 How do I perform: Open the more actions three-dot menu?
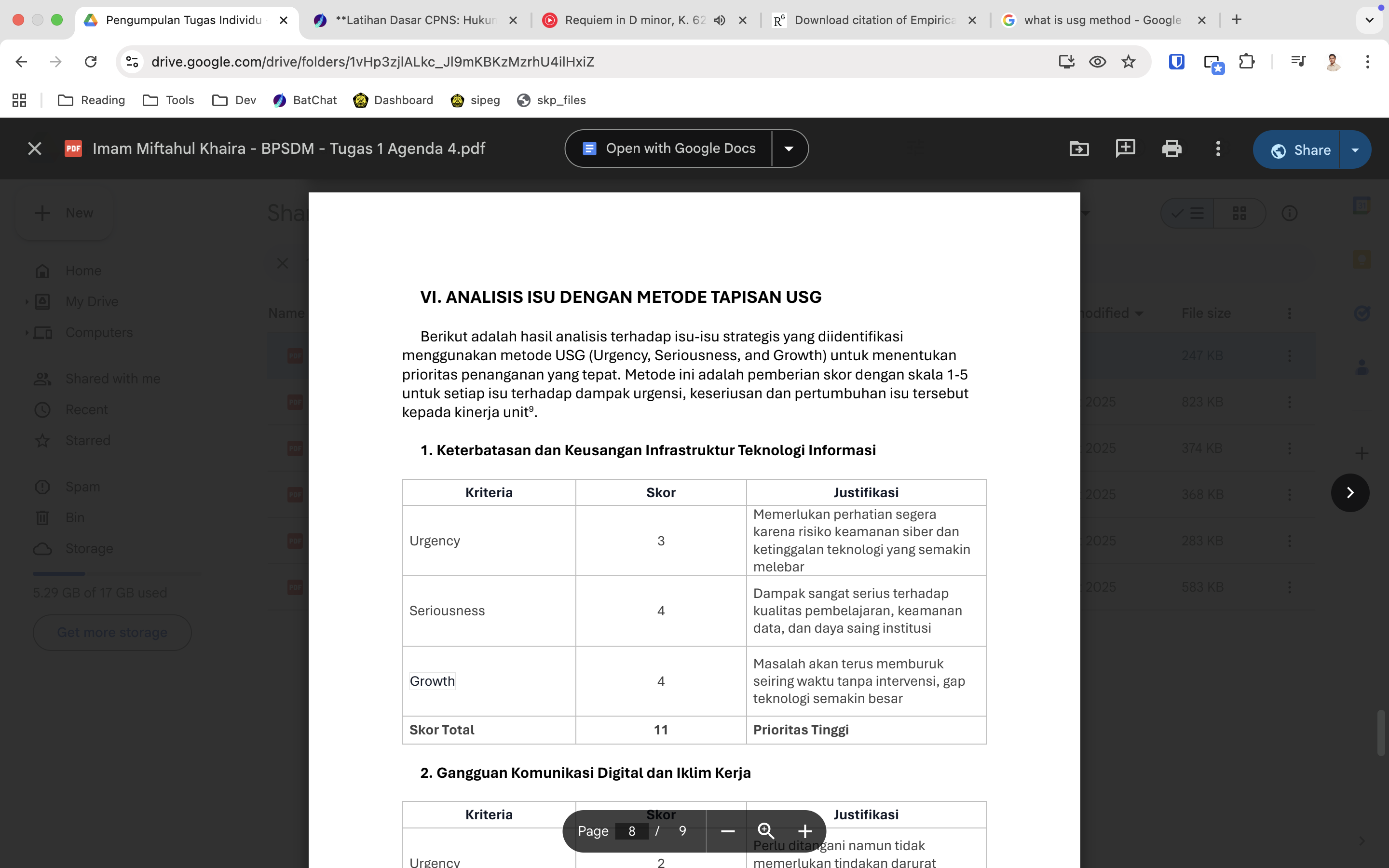click(1218, 149)
